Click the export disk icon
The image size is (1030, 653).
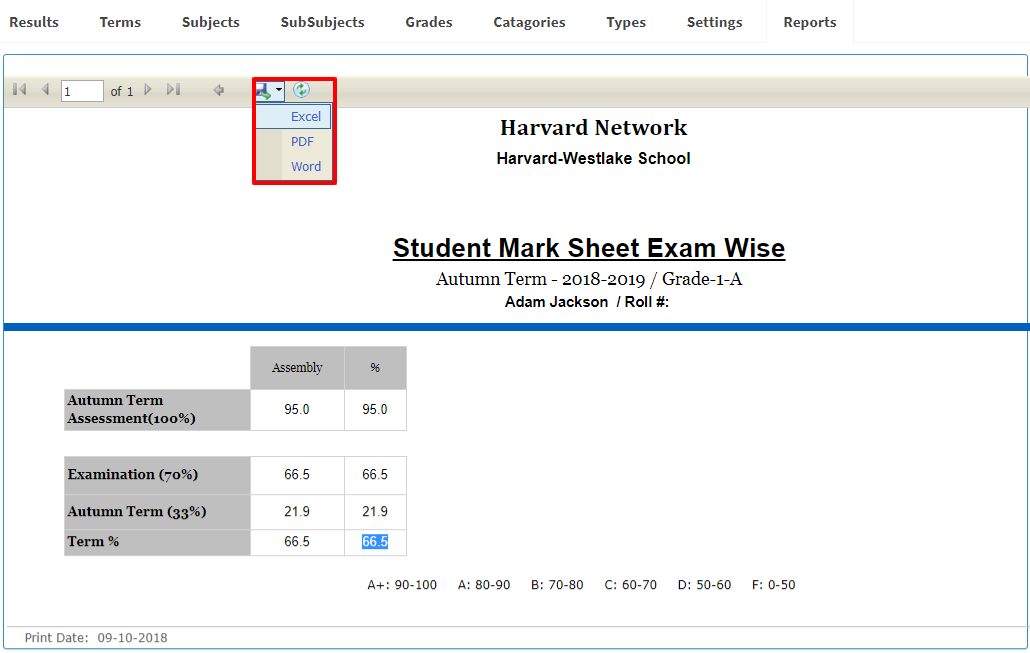tap(264, 91)
